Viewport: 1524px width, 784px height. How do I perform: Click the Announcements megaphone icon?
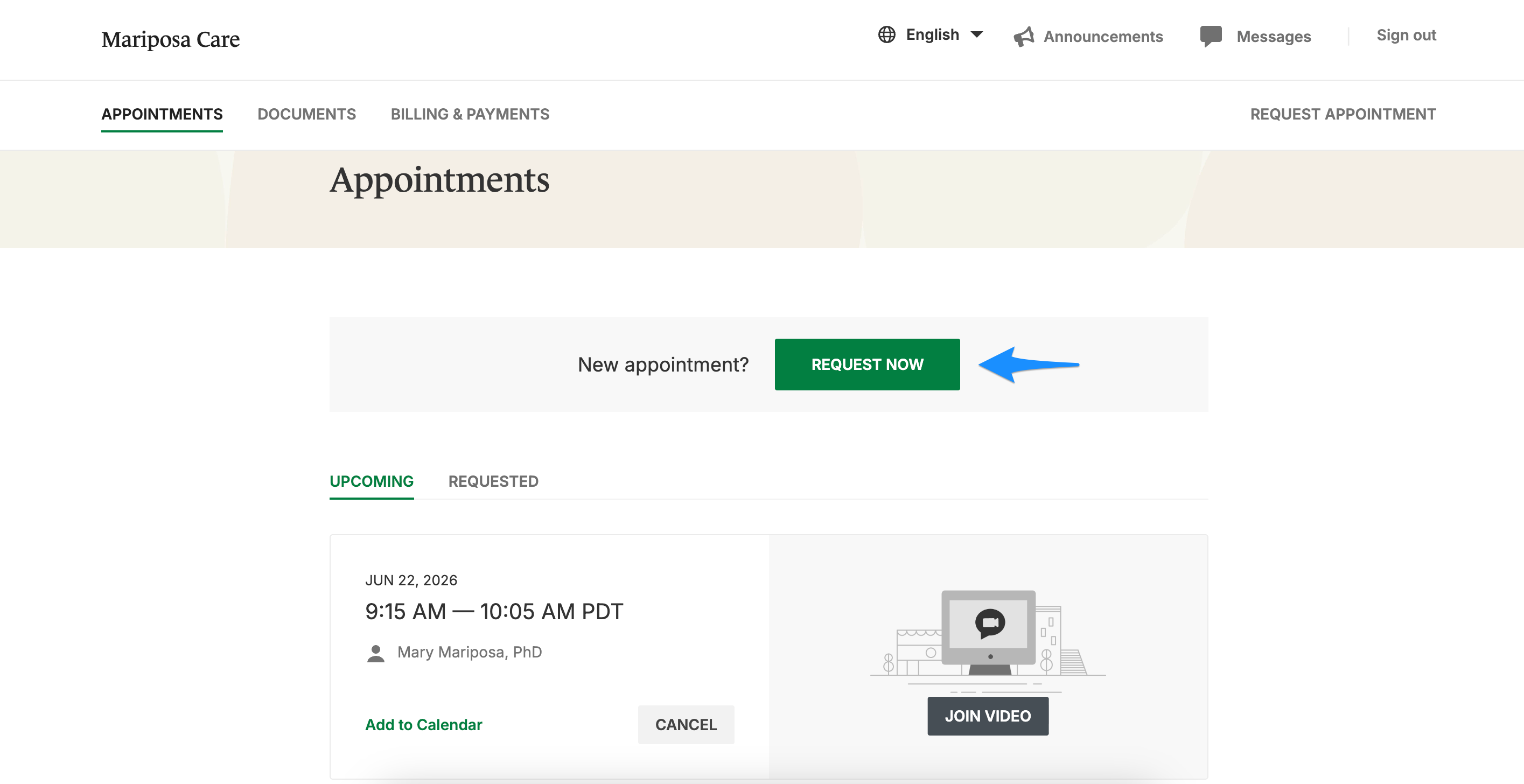click(1024, 37)
